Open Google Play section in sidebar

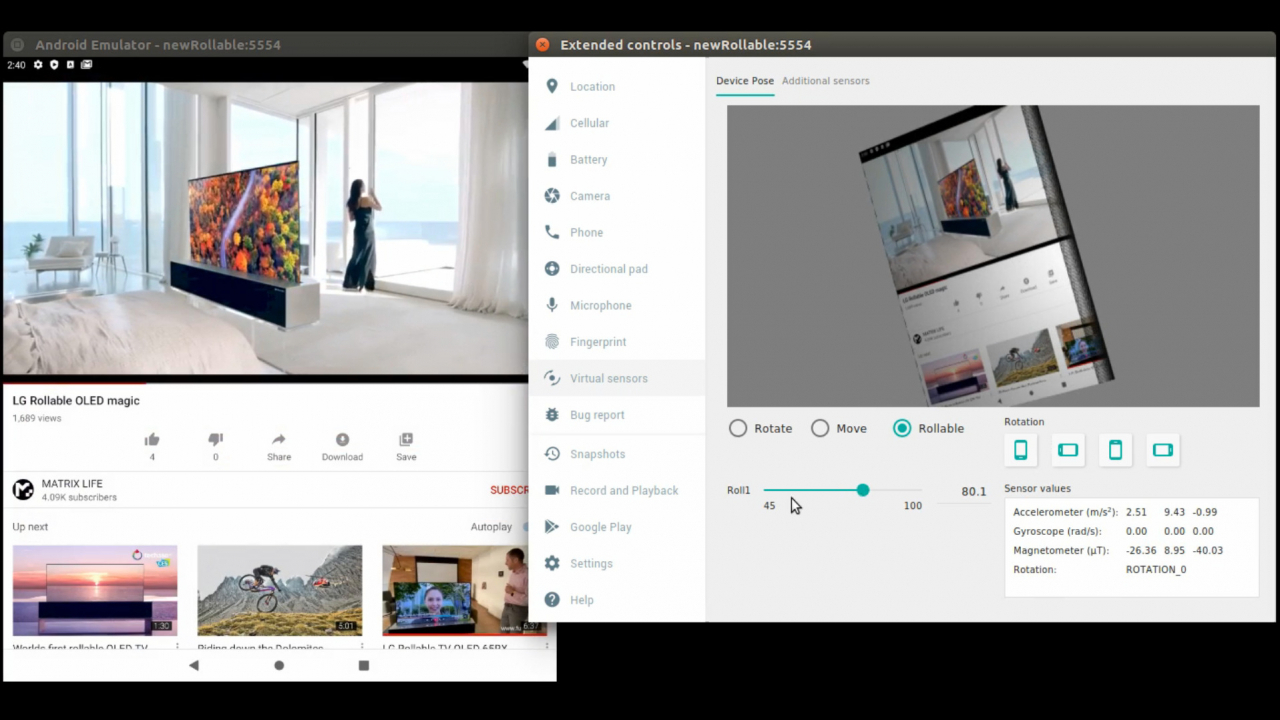click(x=617, y=527)
